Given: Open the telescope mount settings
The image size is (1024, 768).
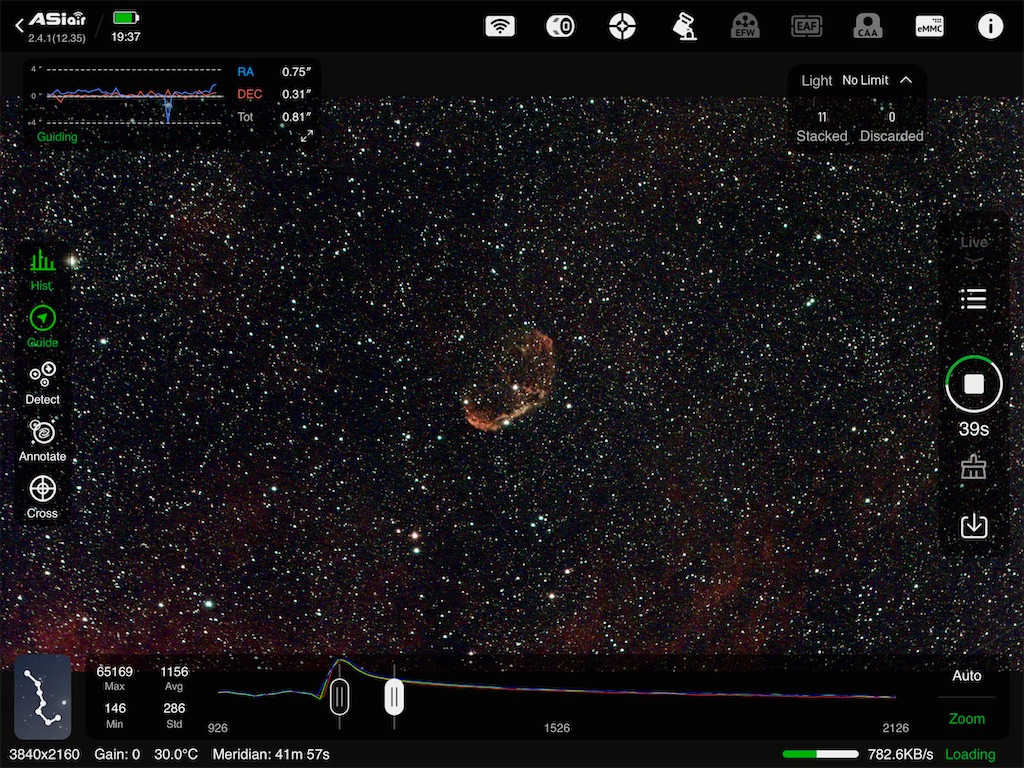Looking at the screenshot, I should (x=684, y=27).
